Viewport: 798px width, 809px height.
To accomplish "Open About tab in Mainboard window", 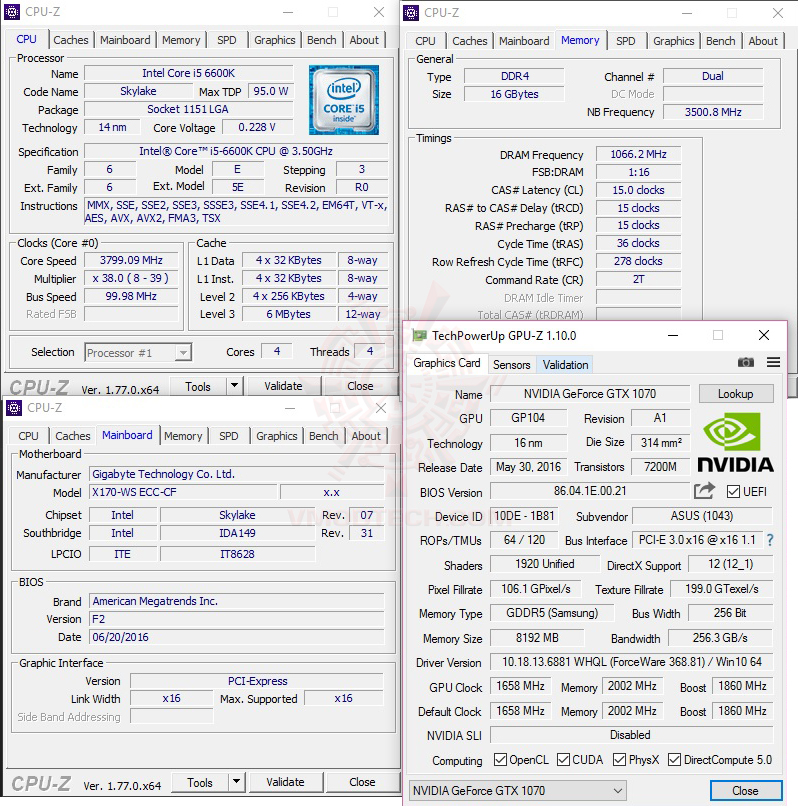I will (x=366, y=436).
